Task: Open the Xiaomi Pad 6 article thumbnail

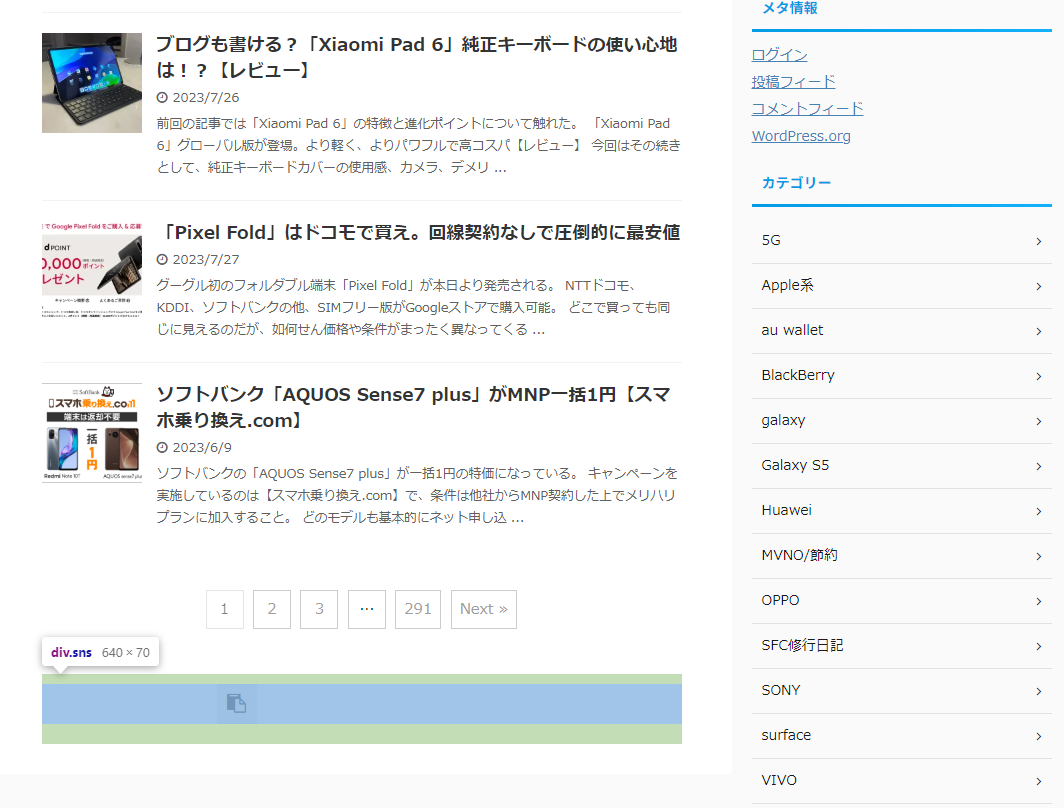Action: click(92, 83)
